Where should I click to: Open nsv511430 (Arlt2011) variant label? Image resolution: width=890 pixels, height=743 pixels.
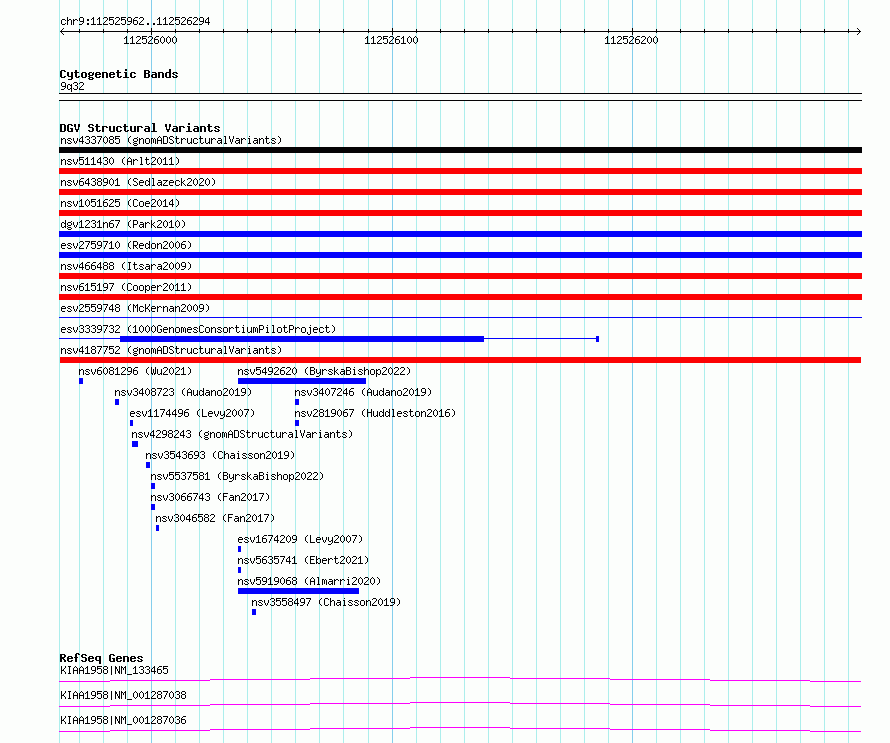point(120,161)
